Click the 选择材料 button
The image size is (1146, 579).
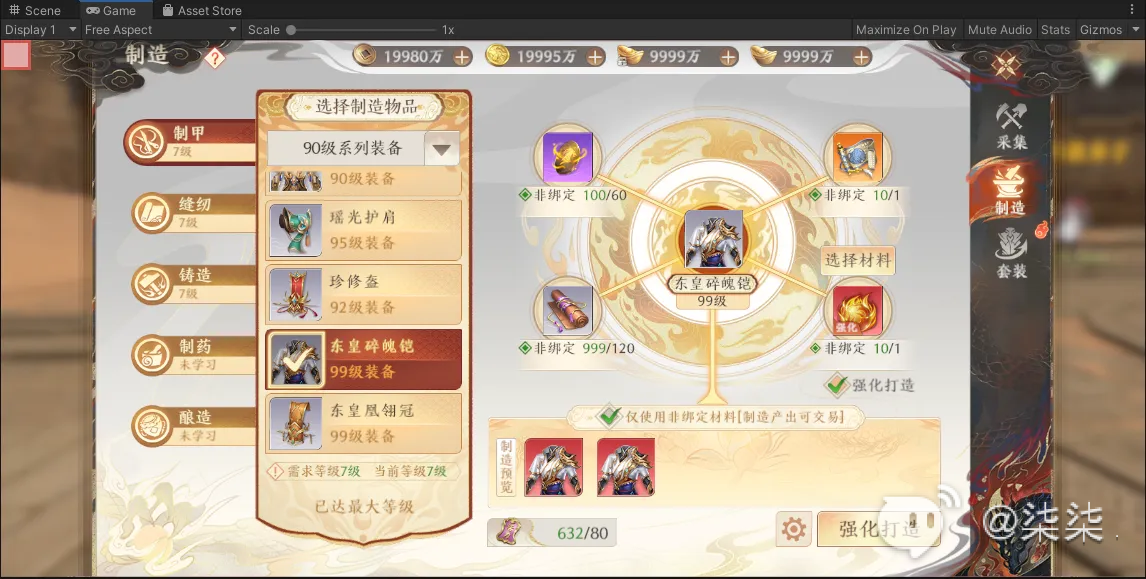(858, 260)
